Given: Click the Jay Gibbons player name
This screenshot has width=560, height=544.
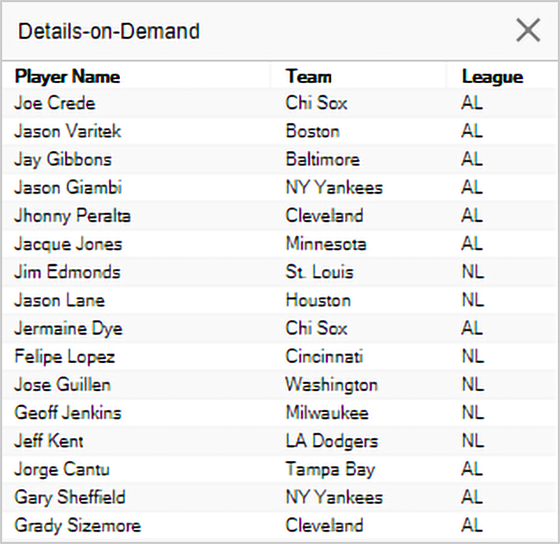Looking at the screenshot, I should click(63, 160).
